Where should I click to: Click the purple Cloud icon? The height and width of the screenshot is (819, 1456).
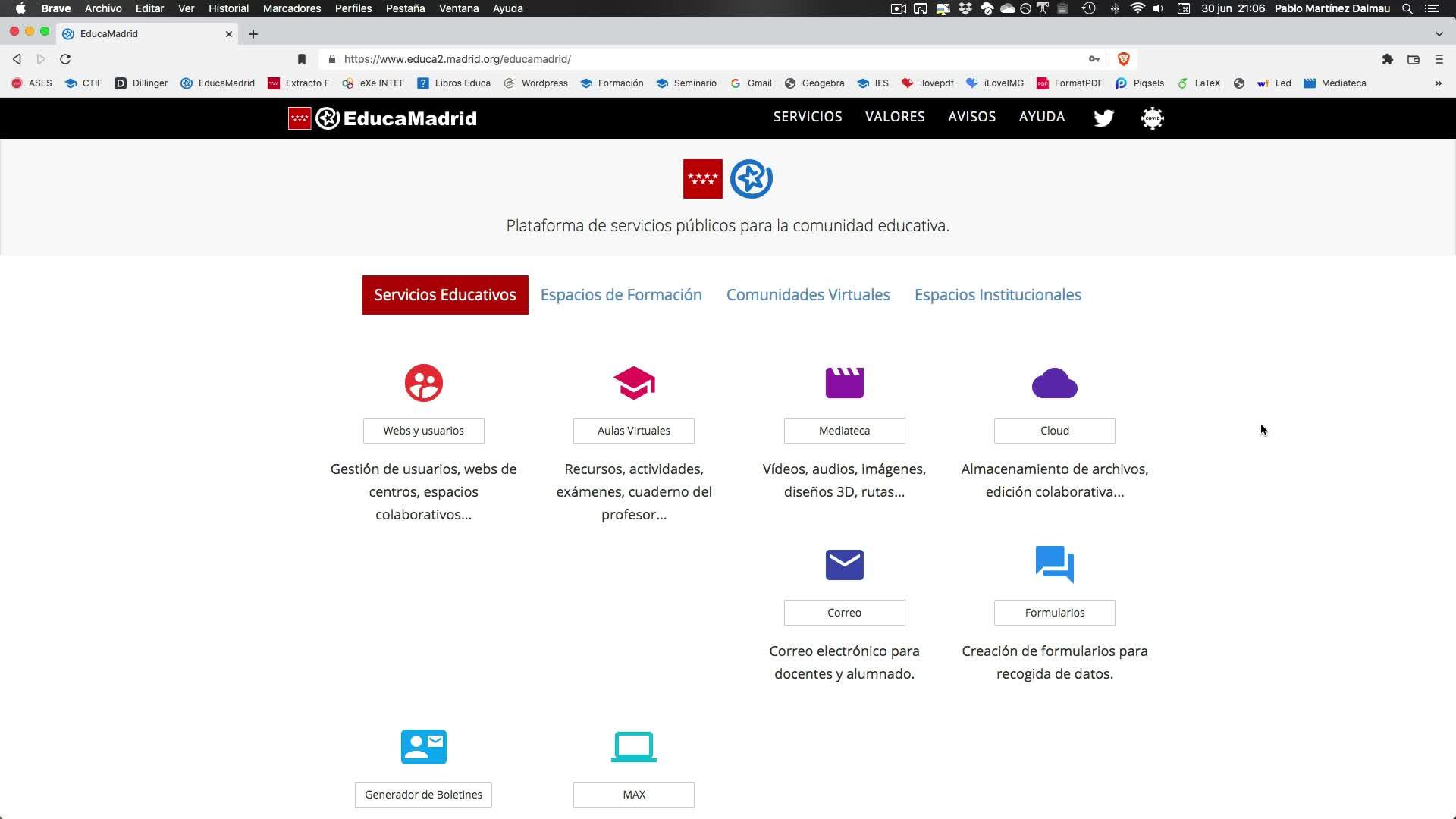(x=1054, y=384)
